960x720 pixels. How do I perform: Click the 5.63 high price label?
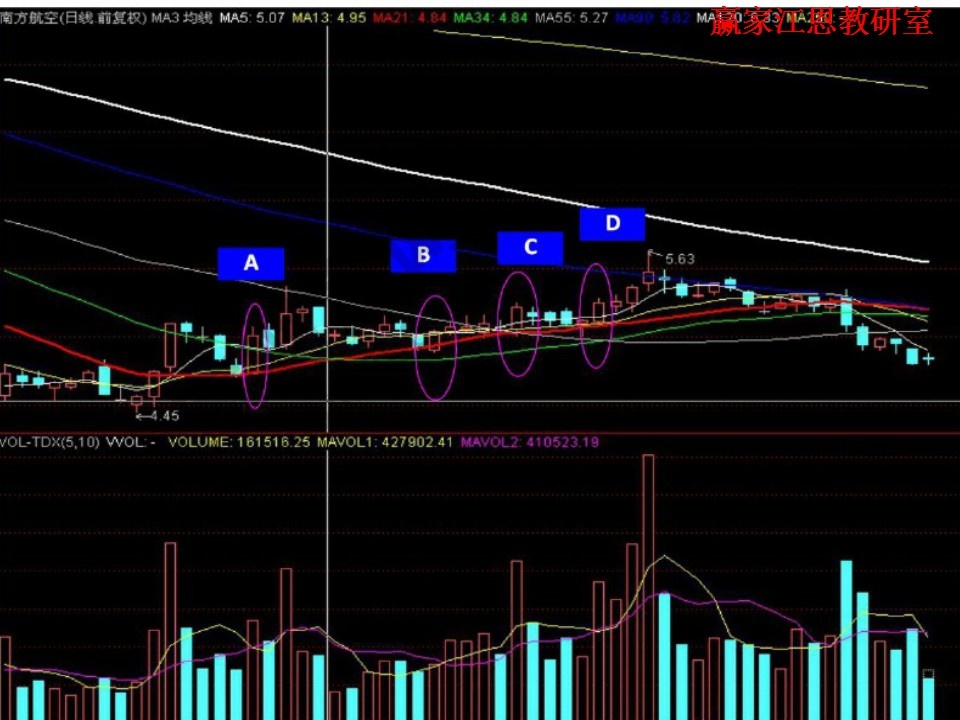click(679, 259)
